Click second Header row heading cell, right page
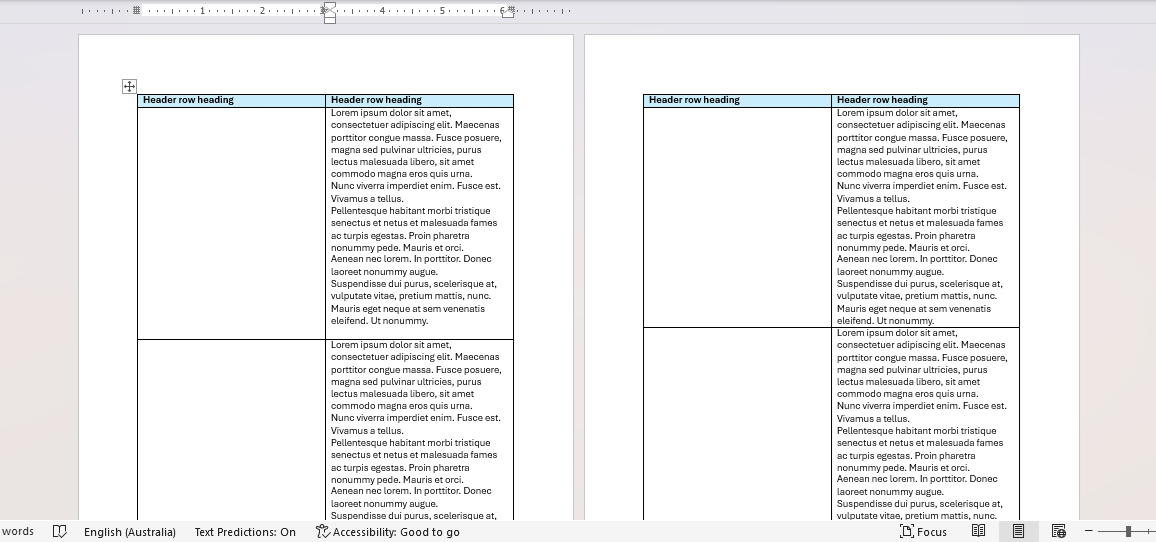 pos(925,100)
